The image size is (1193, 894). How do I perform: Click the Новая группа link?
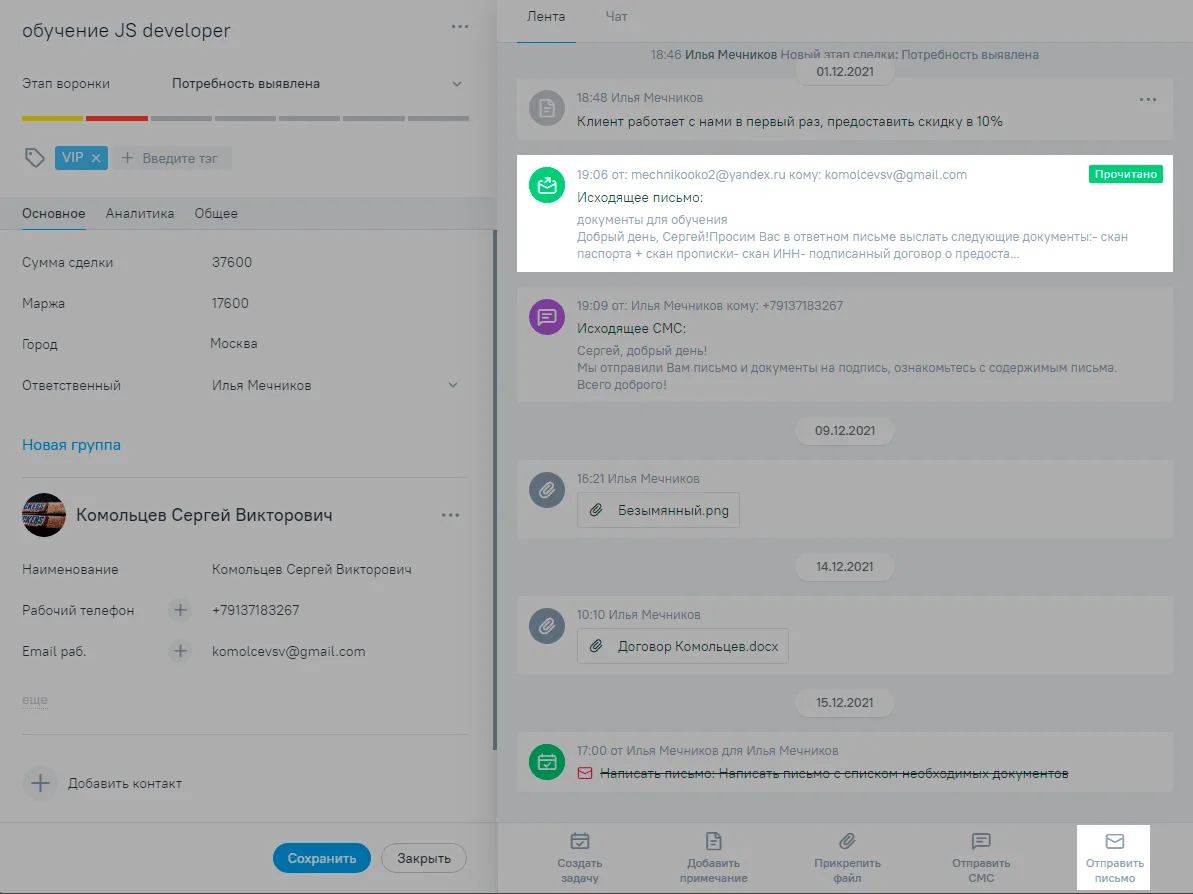[72, 445]
